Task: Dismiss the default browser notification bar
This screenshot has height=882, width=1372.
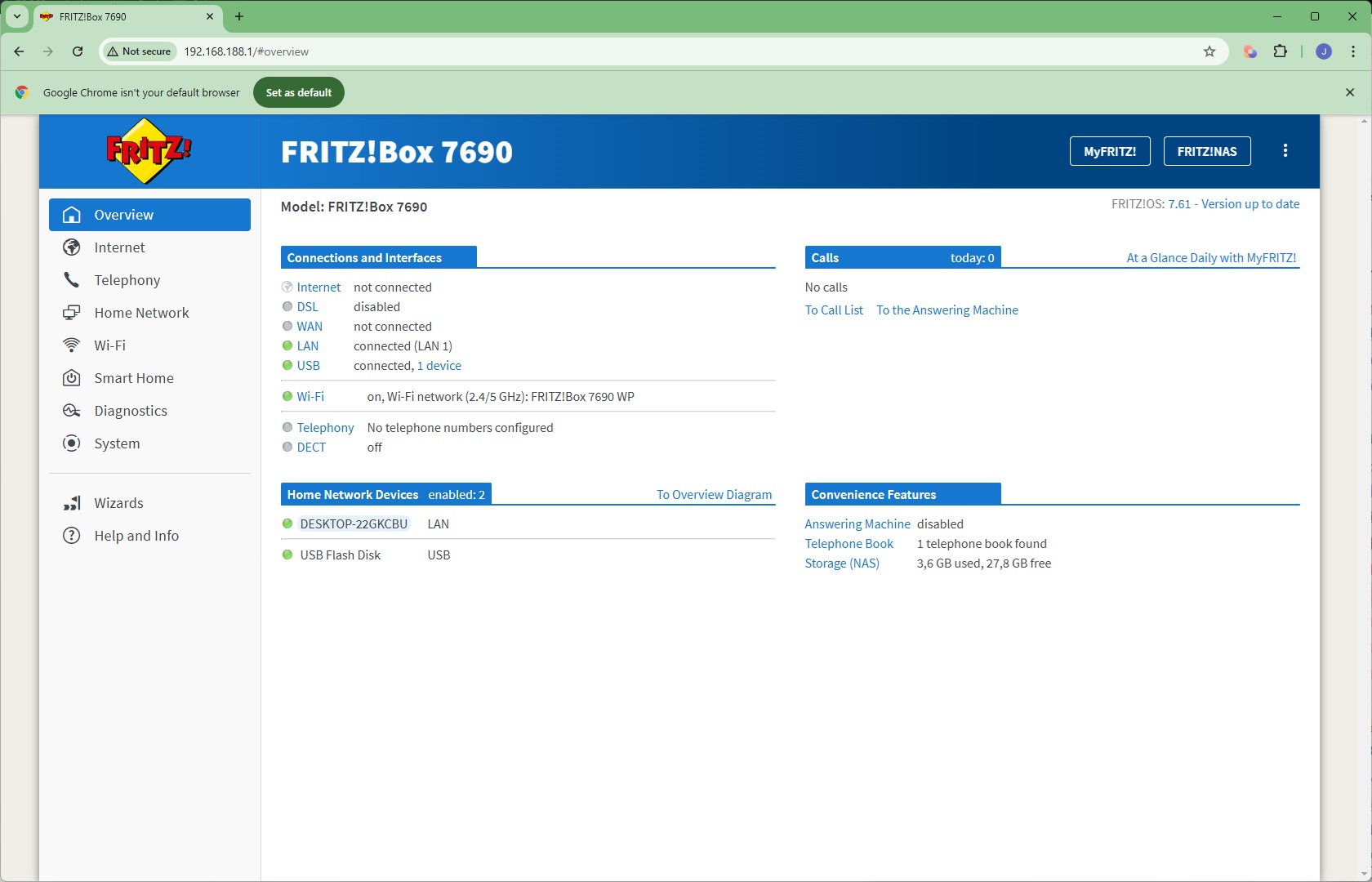Action: click(1350, 92)
